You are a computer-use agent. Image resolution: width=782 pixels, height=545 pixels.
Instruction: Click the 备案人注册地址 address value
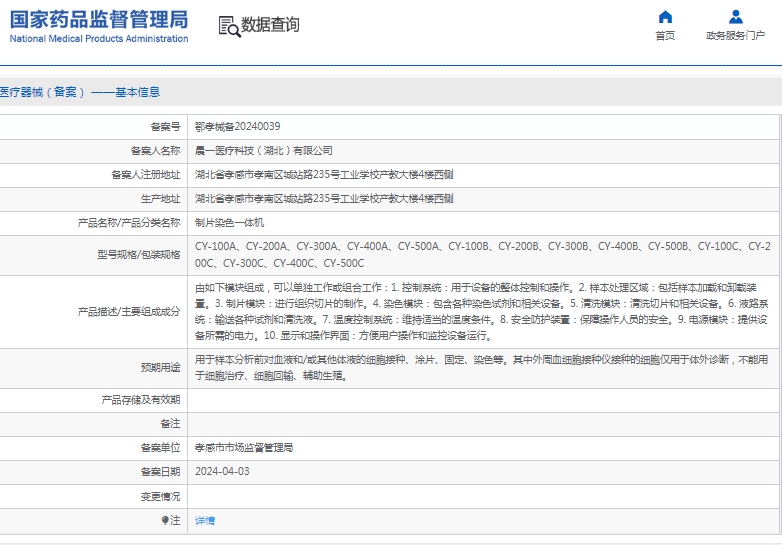(x=324, y=175)
